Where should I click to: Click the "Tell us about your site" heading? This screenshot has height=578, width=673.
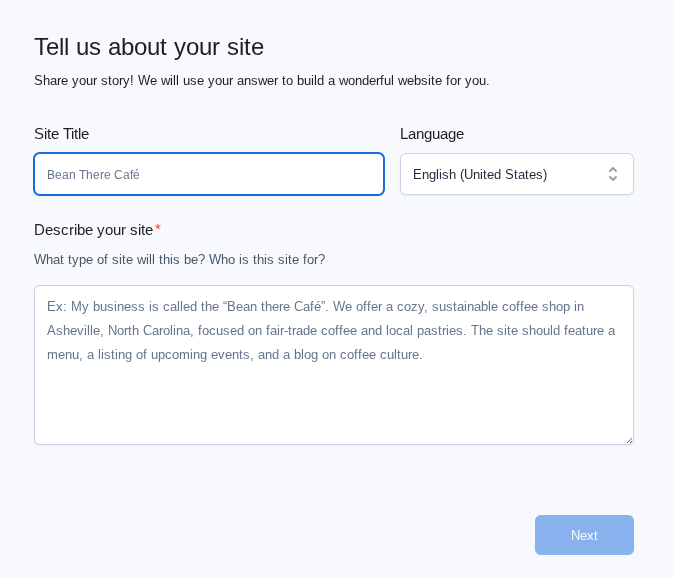click(x=149, y=47)
